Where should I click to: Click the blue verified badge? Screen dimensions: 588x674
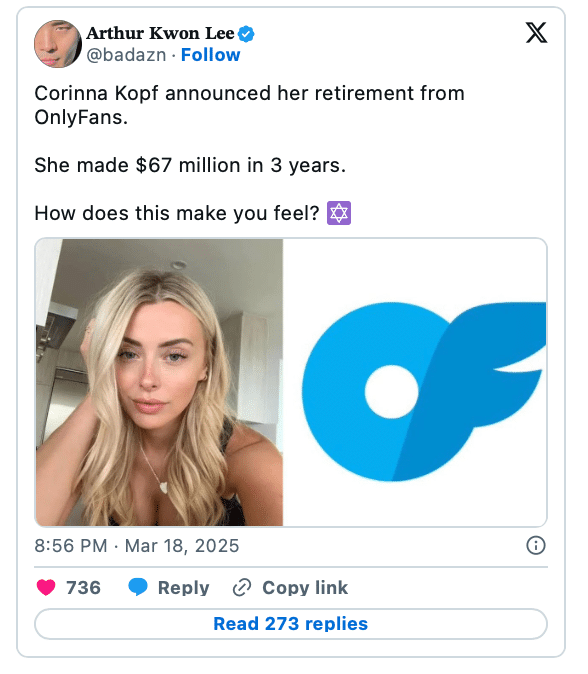(x=246, y=34)
